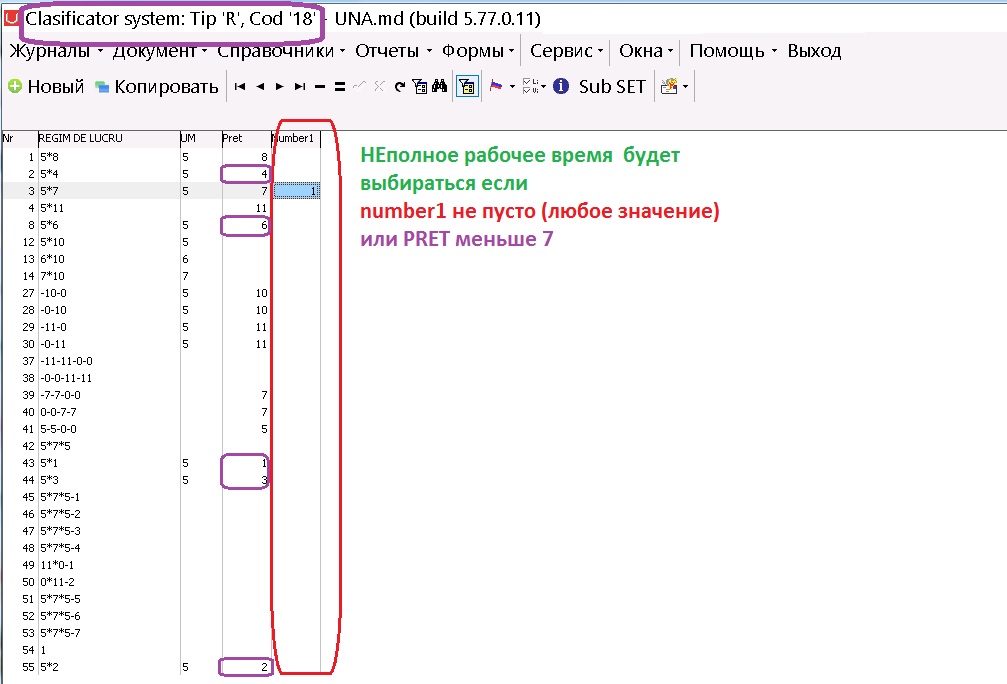Click the flag icon in the toolbar

tap(496, 85)
